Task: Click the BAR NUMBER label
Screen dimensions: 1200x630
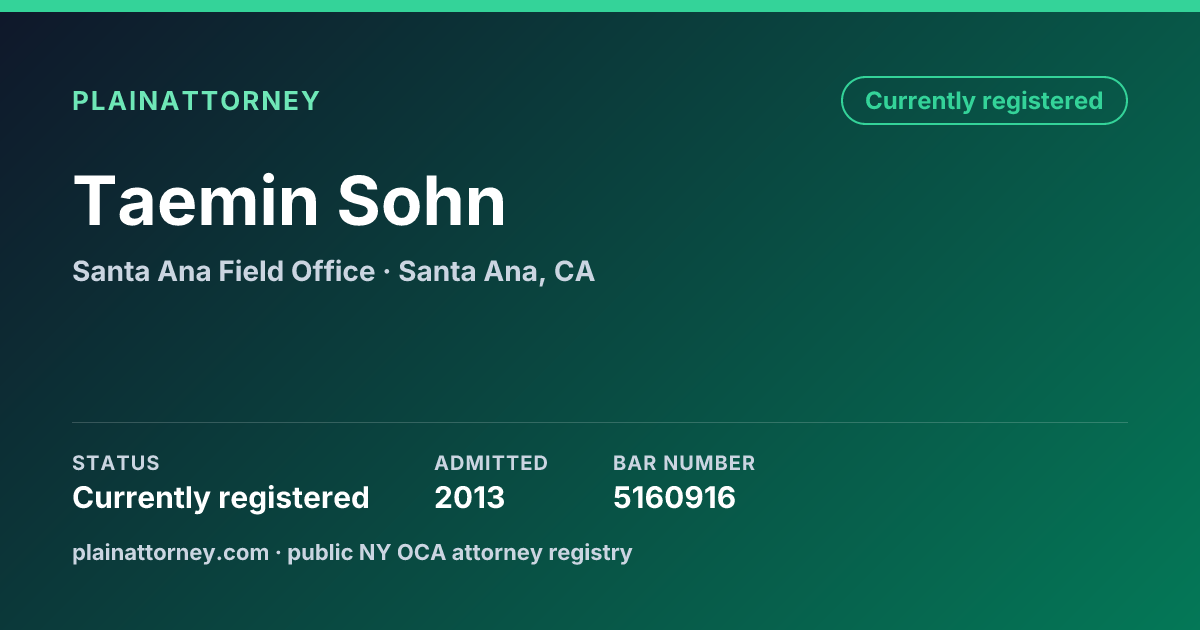Action: click(684, 463)
